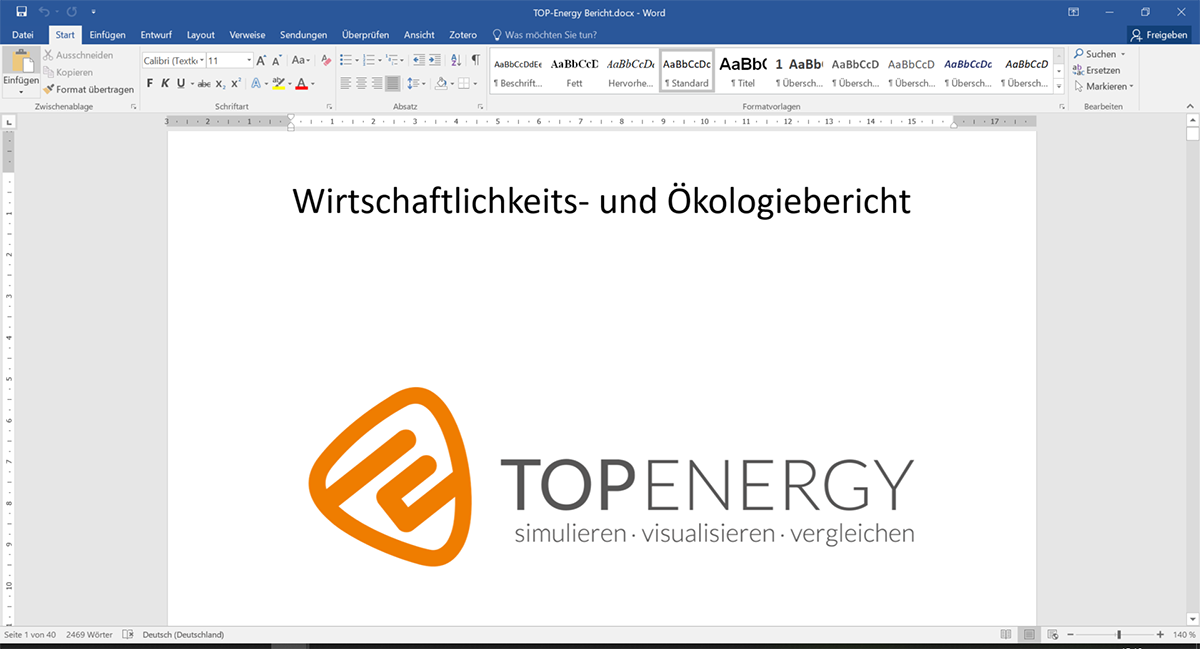Apply yellow text highlight color
Viewport: 1200px width, 649px height.
tap(279, 84)
